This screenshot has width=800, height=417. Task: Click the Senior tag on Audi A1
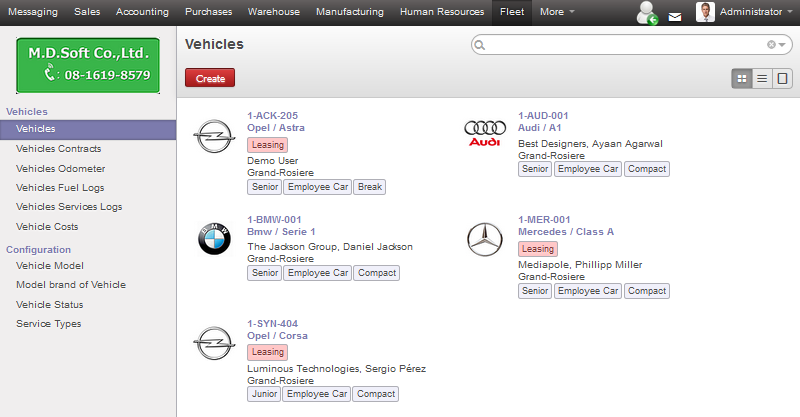tap(535, 169)
